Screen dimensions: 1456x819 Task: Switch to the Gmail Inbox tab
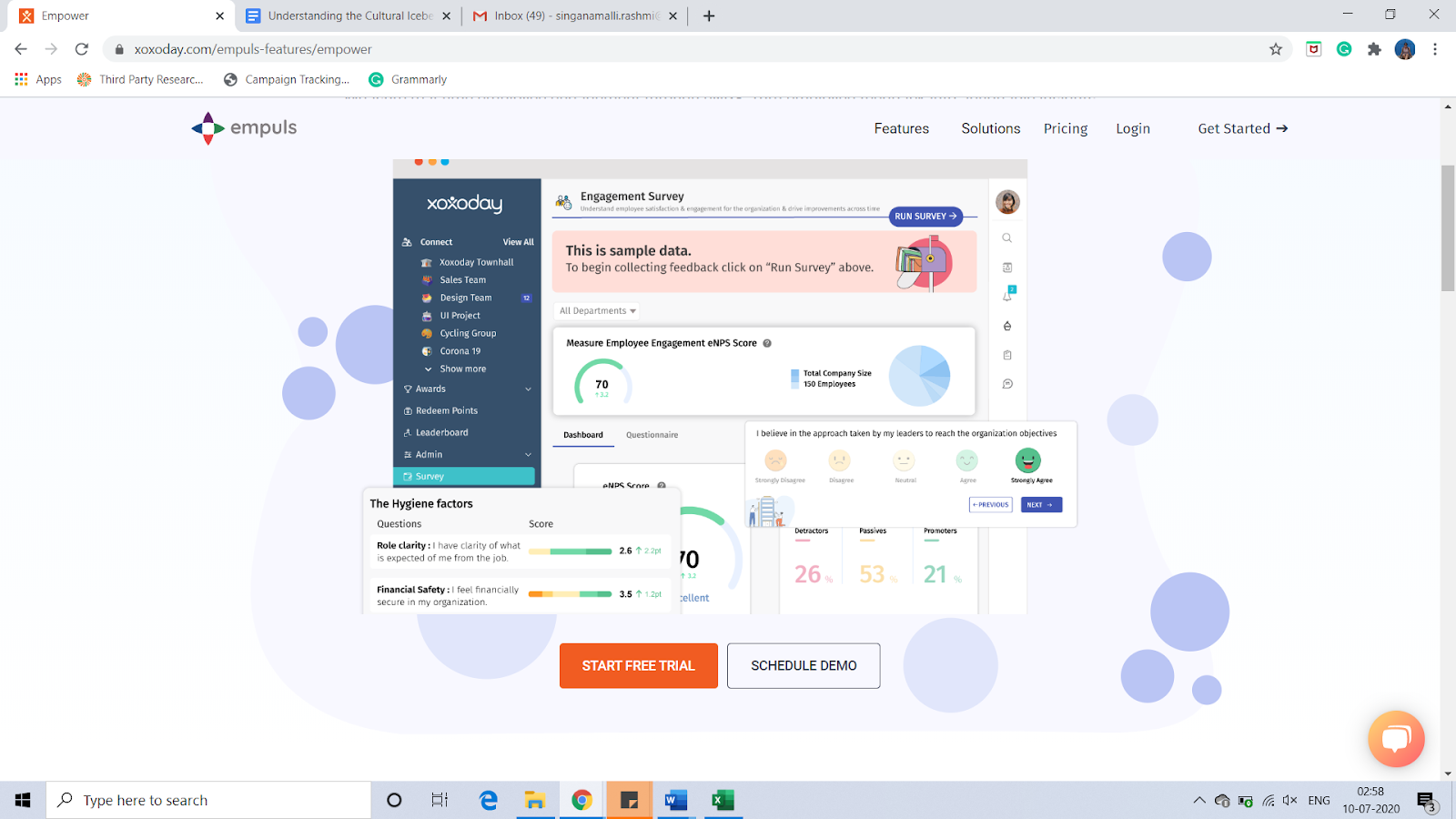click(x=575, y=15)
